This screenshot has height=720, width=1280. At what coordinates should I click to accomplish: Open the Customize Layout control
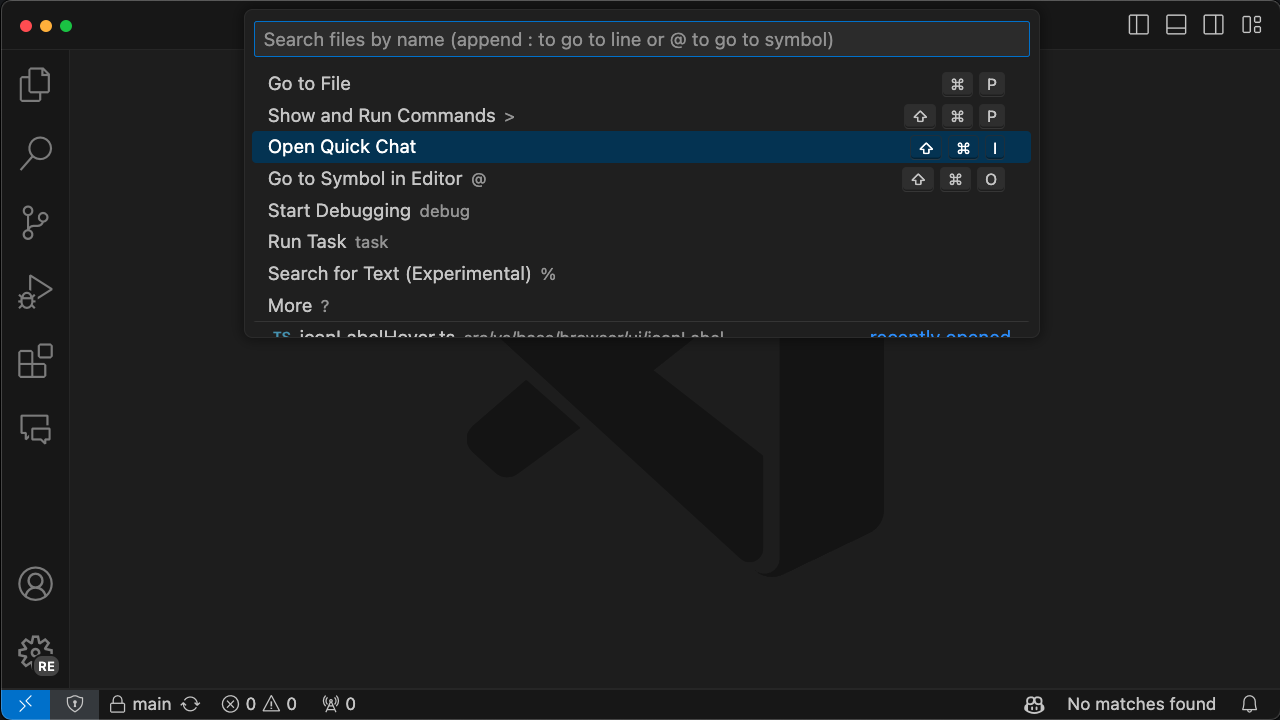tap(1251, 25)
